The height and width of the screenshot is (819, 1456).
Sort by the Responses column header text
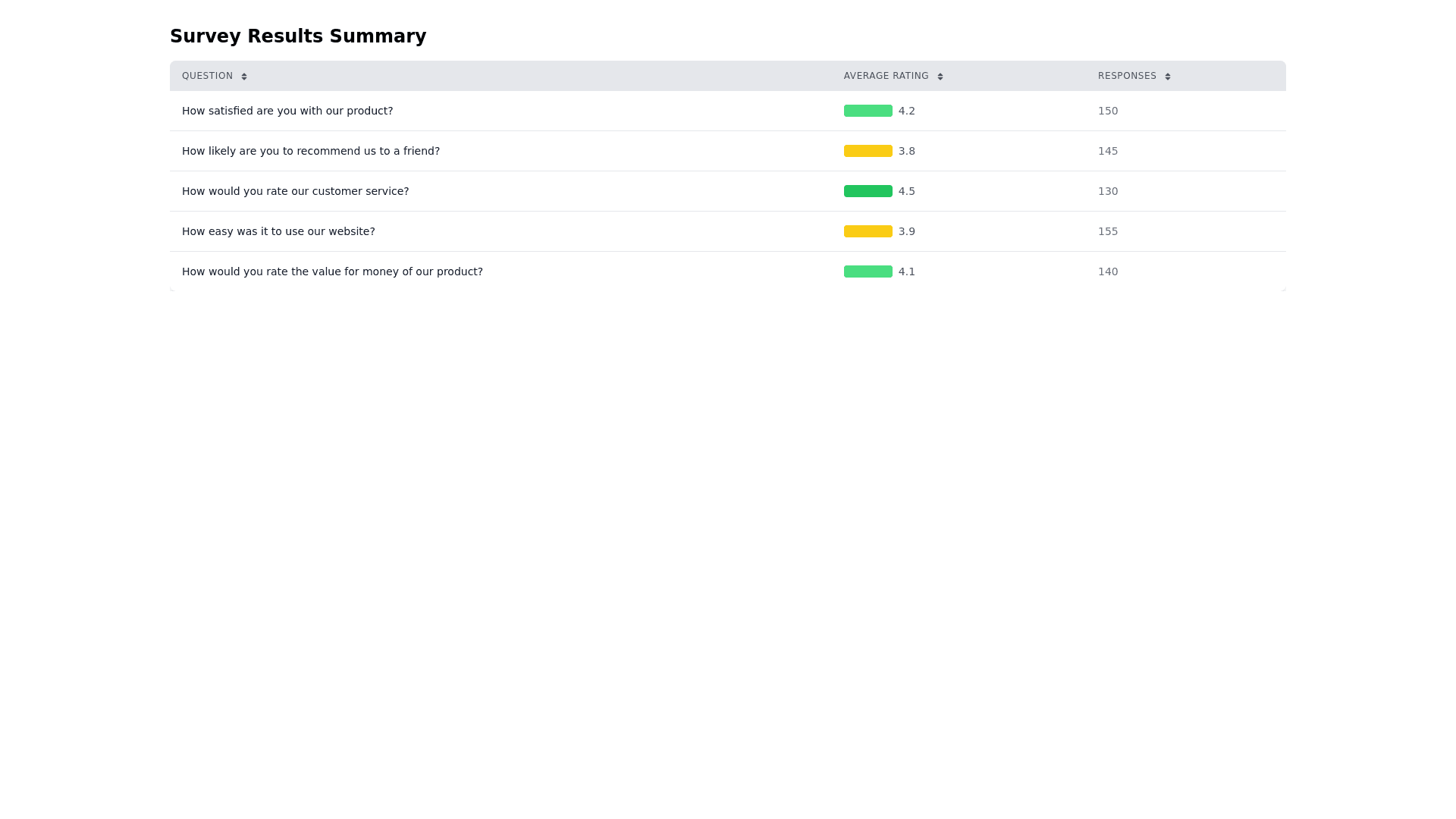tap(1127, 76)
